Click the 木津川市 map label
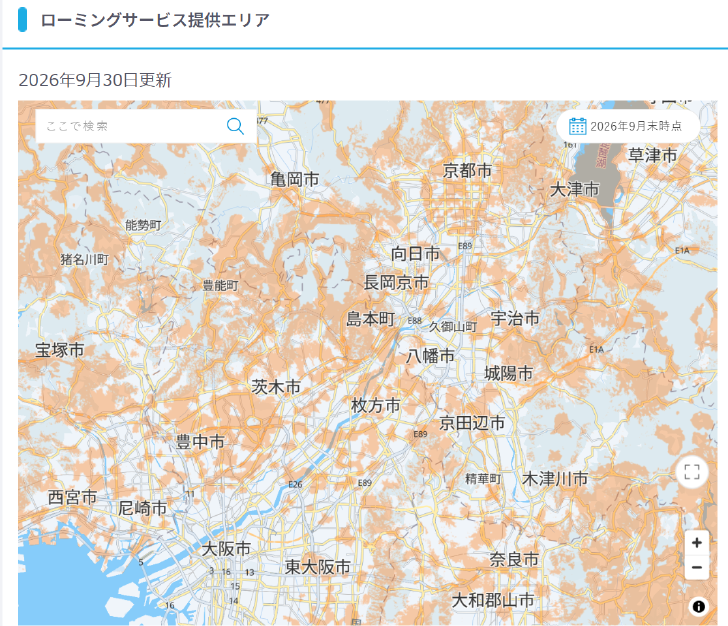 555,478
